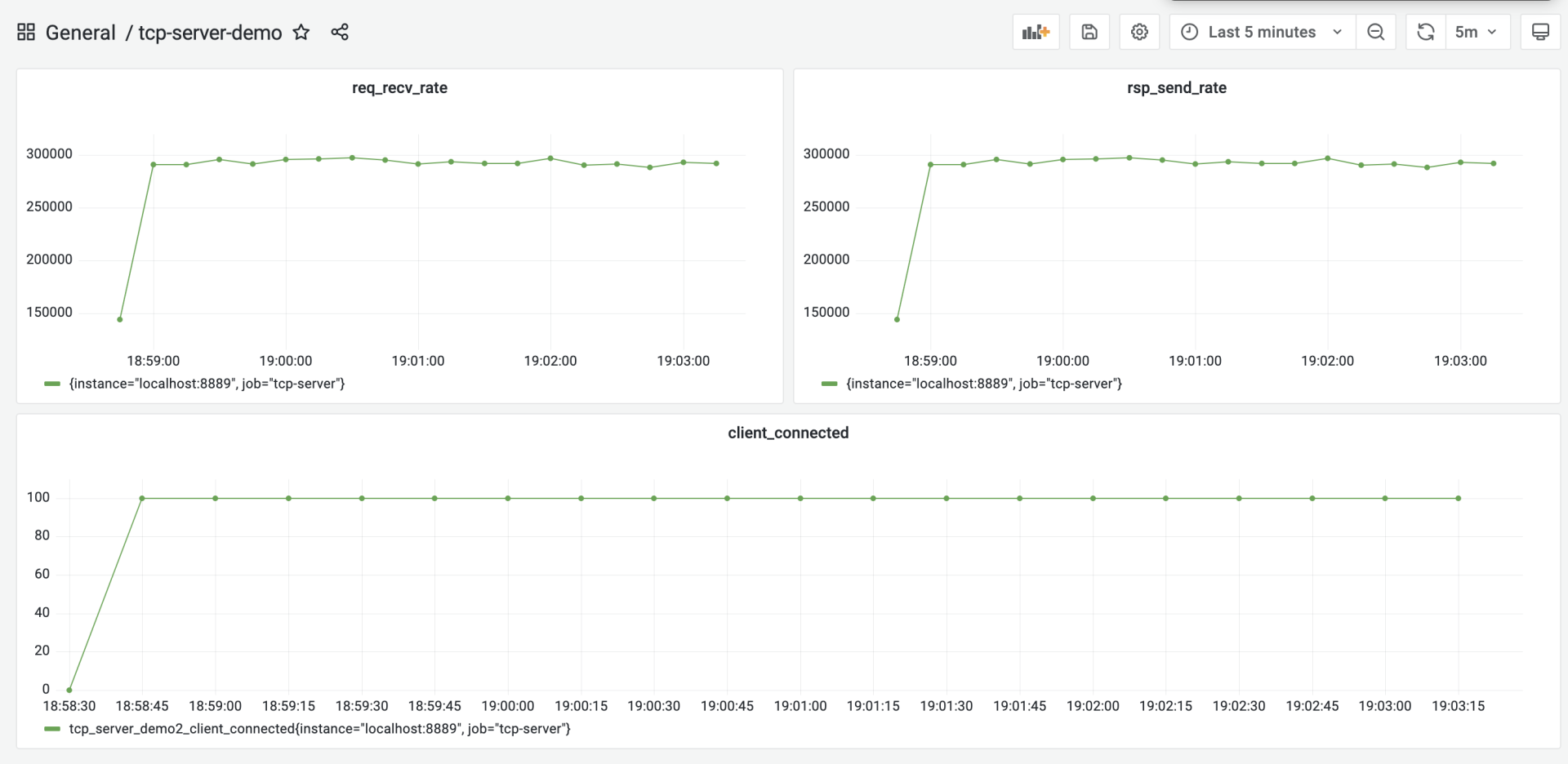
Task: Open the Last 5 minutes time picker
Action: point(1262,32)
